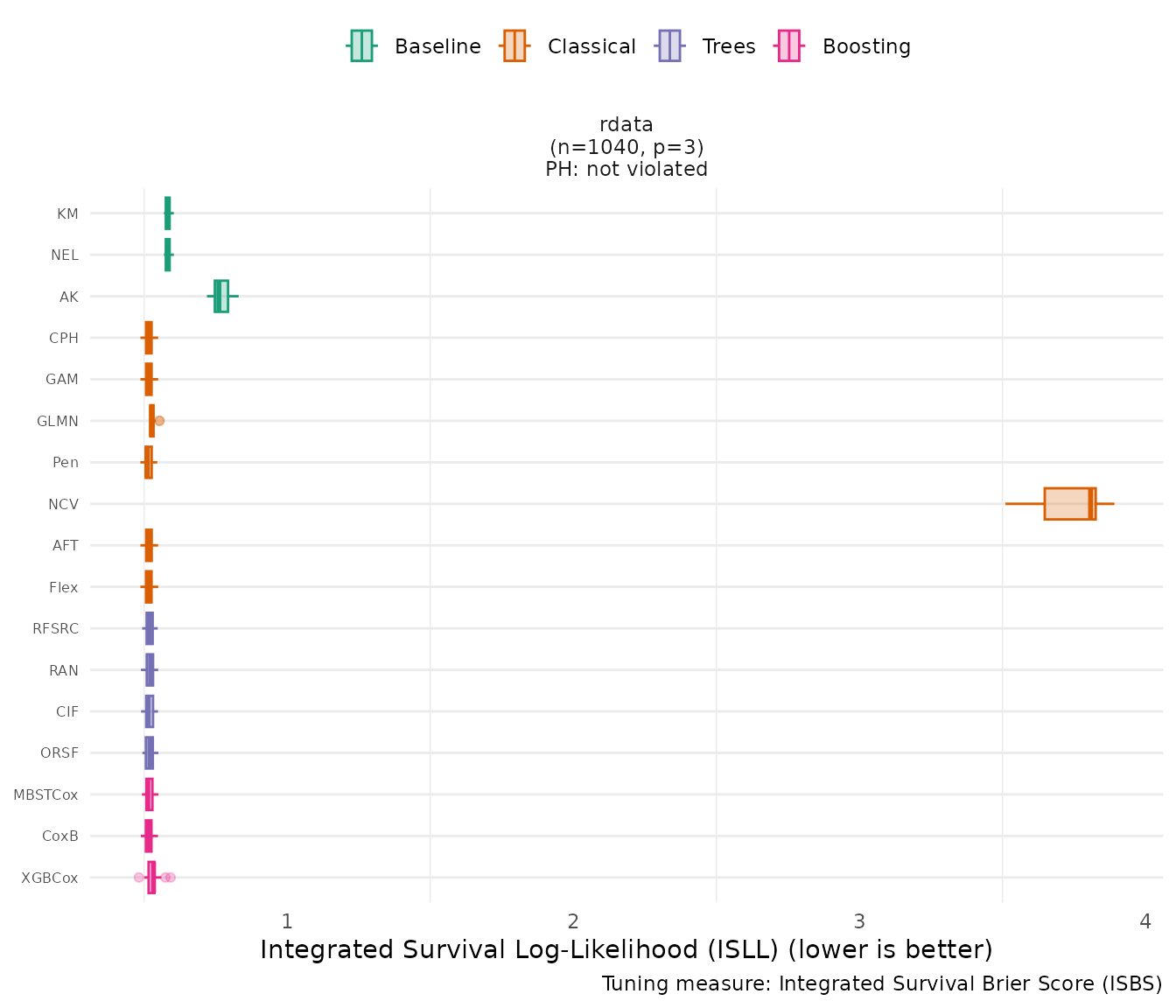Click the orange Classical legend box icon
Viewport: 1176px width, 1008px height.
514,46
